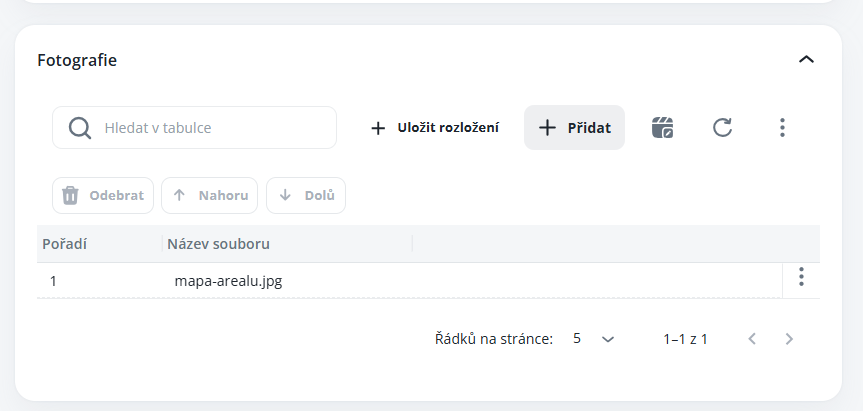Select the row 'mapa-arealu.jpg'
863x411 pixels.
point(228,281)
